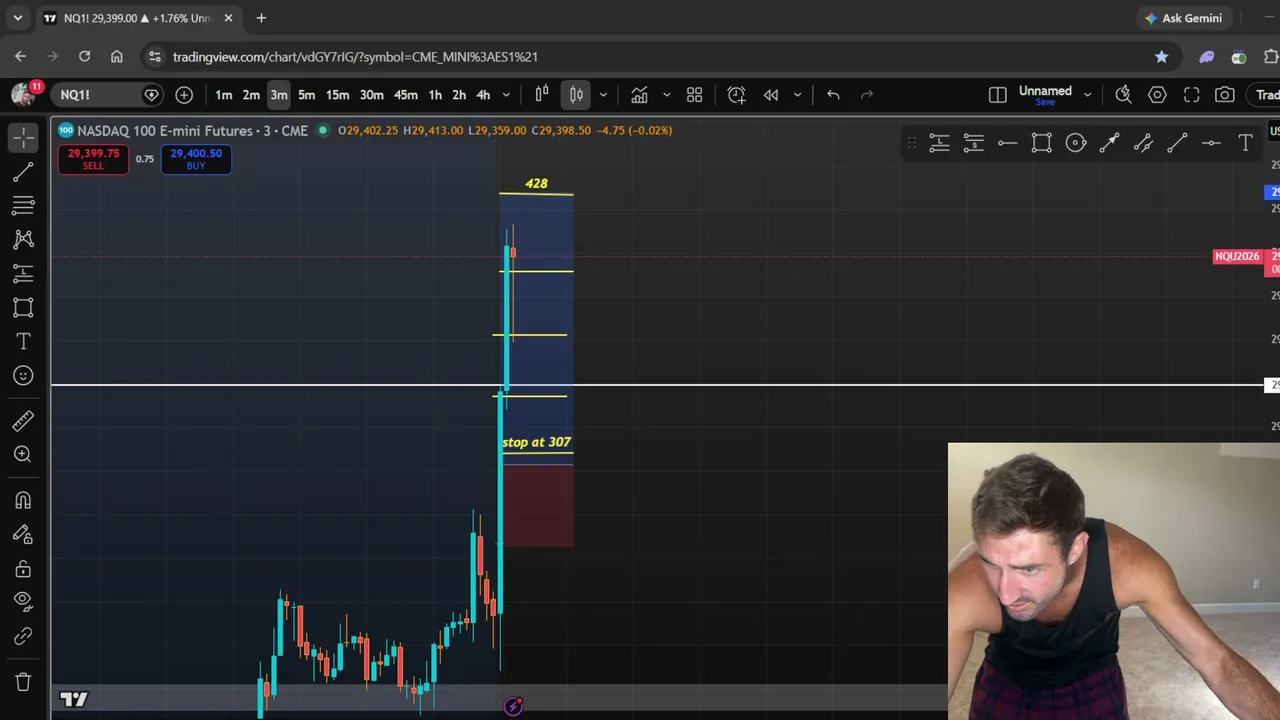The height and width of the screenshot is (720, 1280).
Task: Expand the indicators favorites dropdown
Action: tap(666, 95)
